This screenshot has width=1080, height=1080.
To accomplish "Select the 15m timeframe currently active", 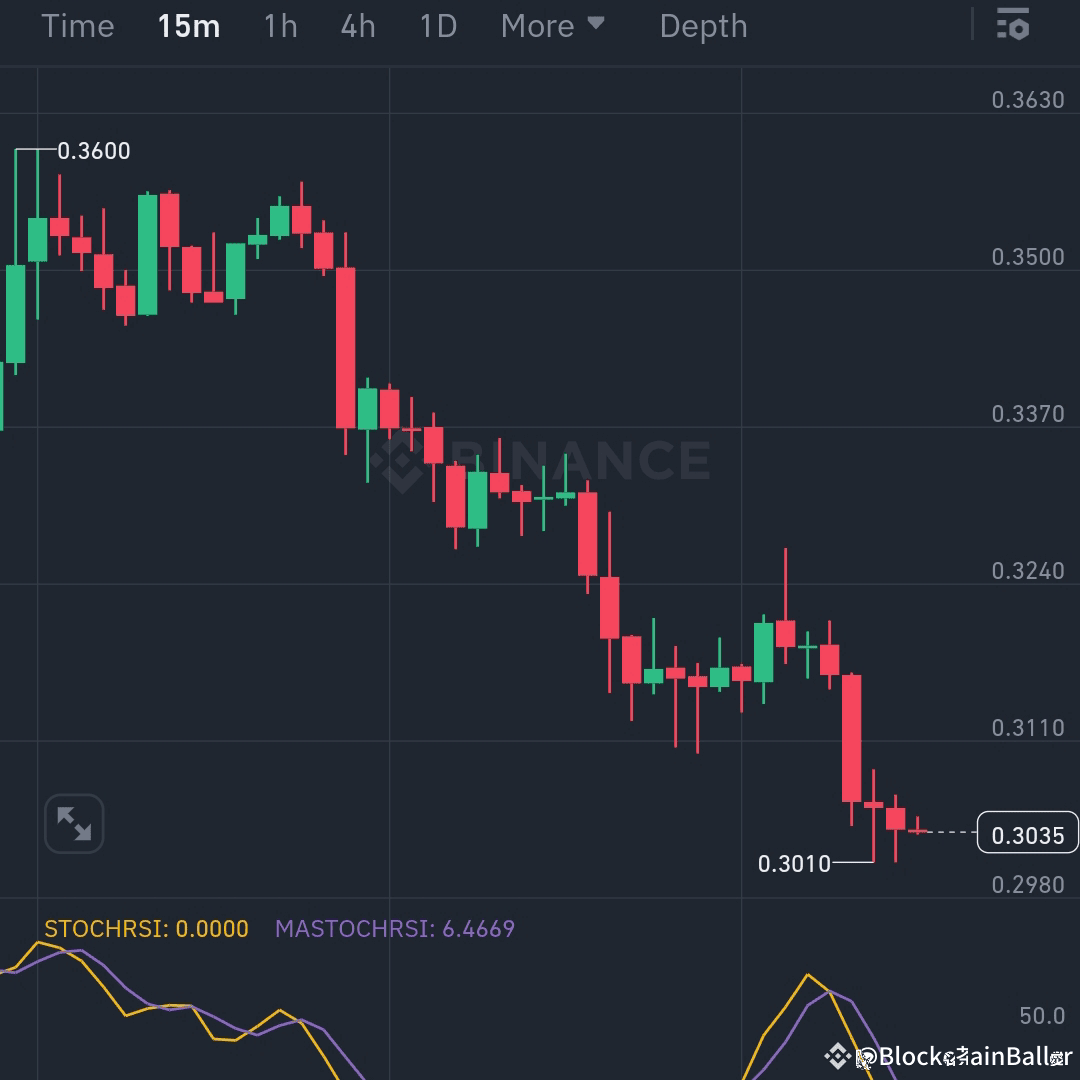I will [x=188, y=26].
